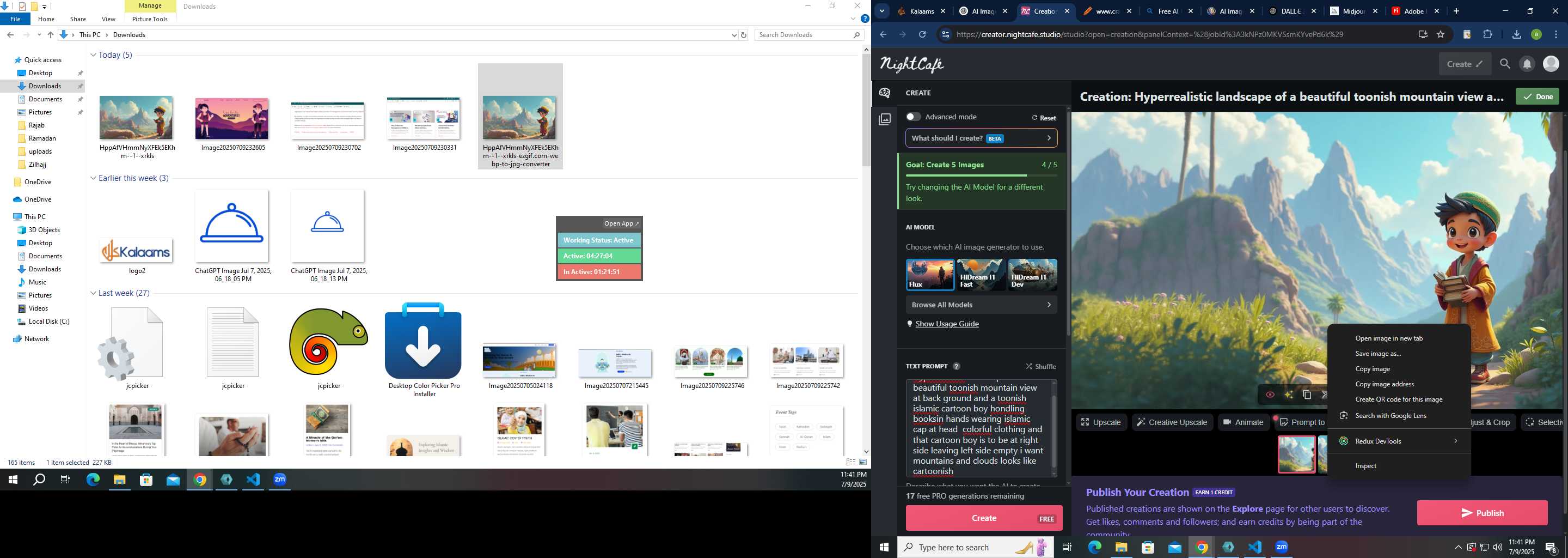1568x558 pixels.
Task: Open Microsoft Store icon in taskbar below Explorer
Action: coord(146,480)
